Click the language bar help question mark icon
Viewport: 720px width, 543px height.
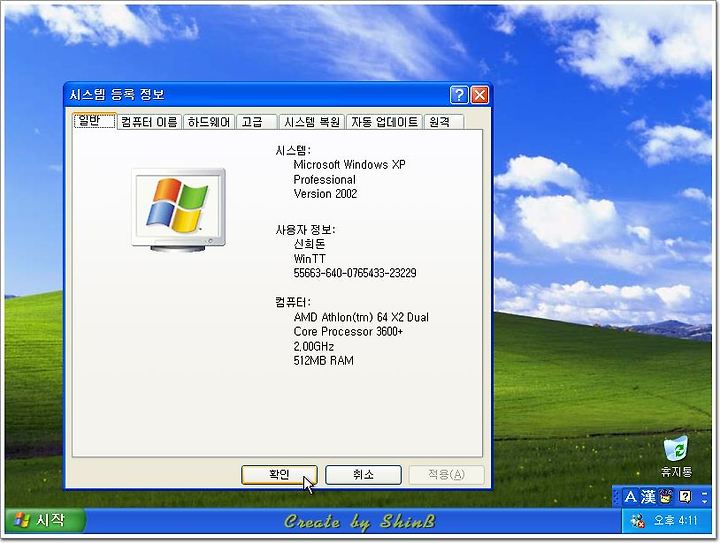(685, 497)
